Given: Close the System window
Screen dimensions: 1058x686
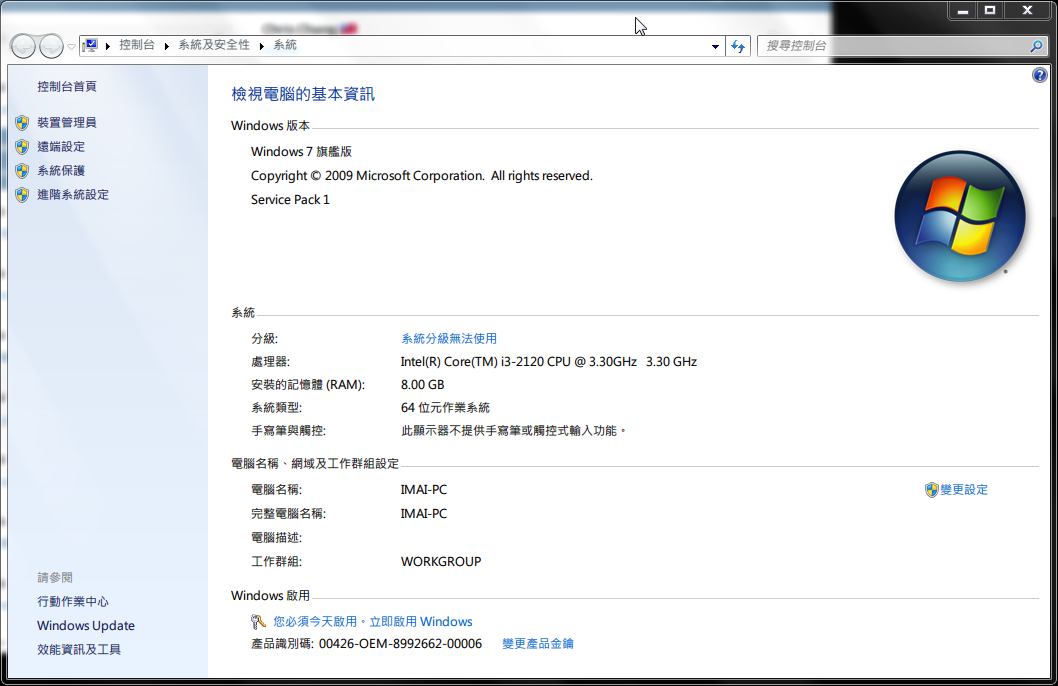Looking at the screenshot, I should coord(1028,11).
